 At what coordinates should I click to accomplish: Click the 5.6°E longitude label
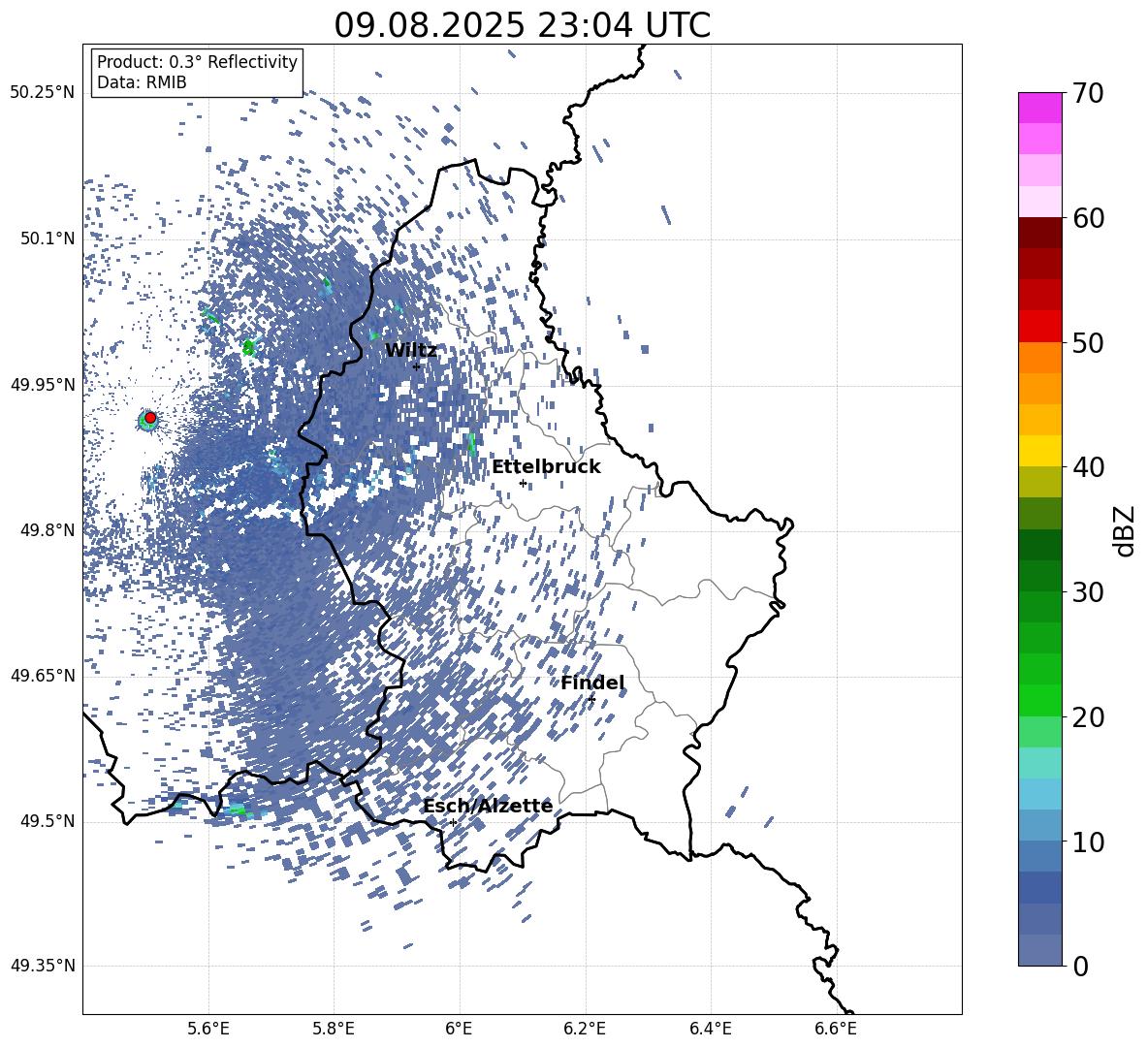[208, 1029]
